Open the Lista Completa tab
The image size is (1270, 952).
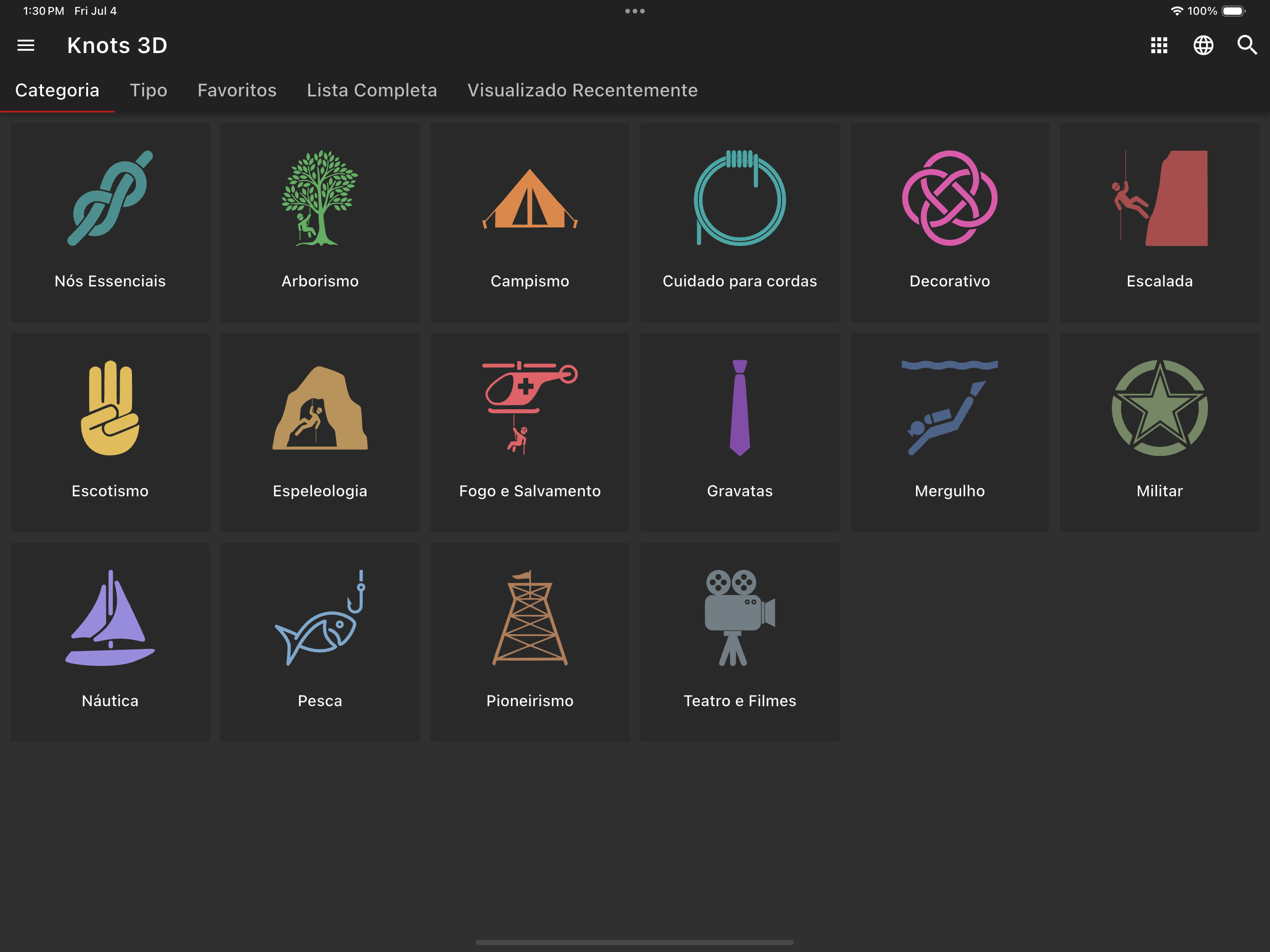coord(371,90)
